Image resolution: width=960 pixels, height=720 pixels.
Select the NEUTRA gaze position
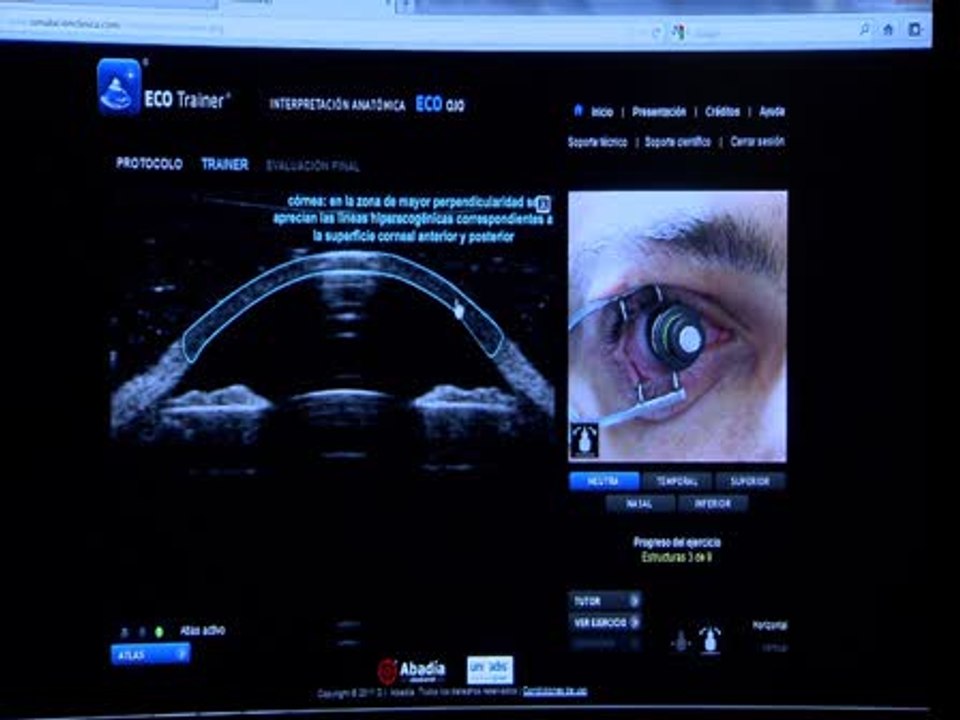click(x=604, y=481)
